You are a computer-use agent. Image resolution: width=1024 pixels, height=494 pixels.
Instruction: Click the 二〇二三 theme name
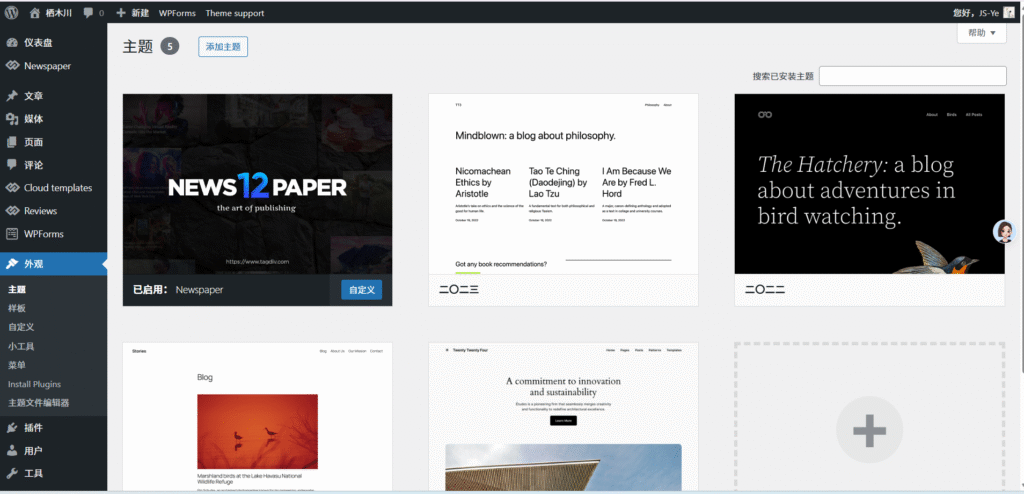point(458,289)
